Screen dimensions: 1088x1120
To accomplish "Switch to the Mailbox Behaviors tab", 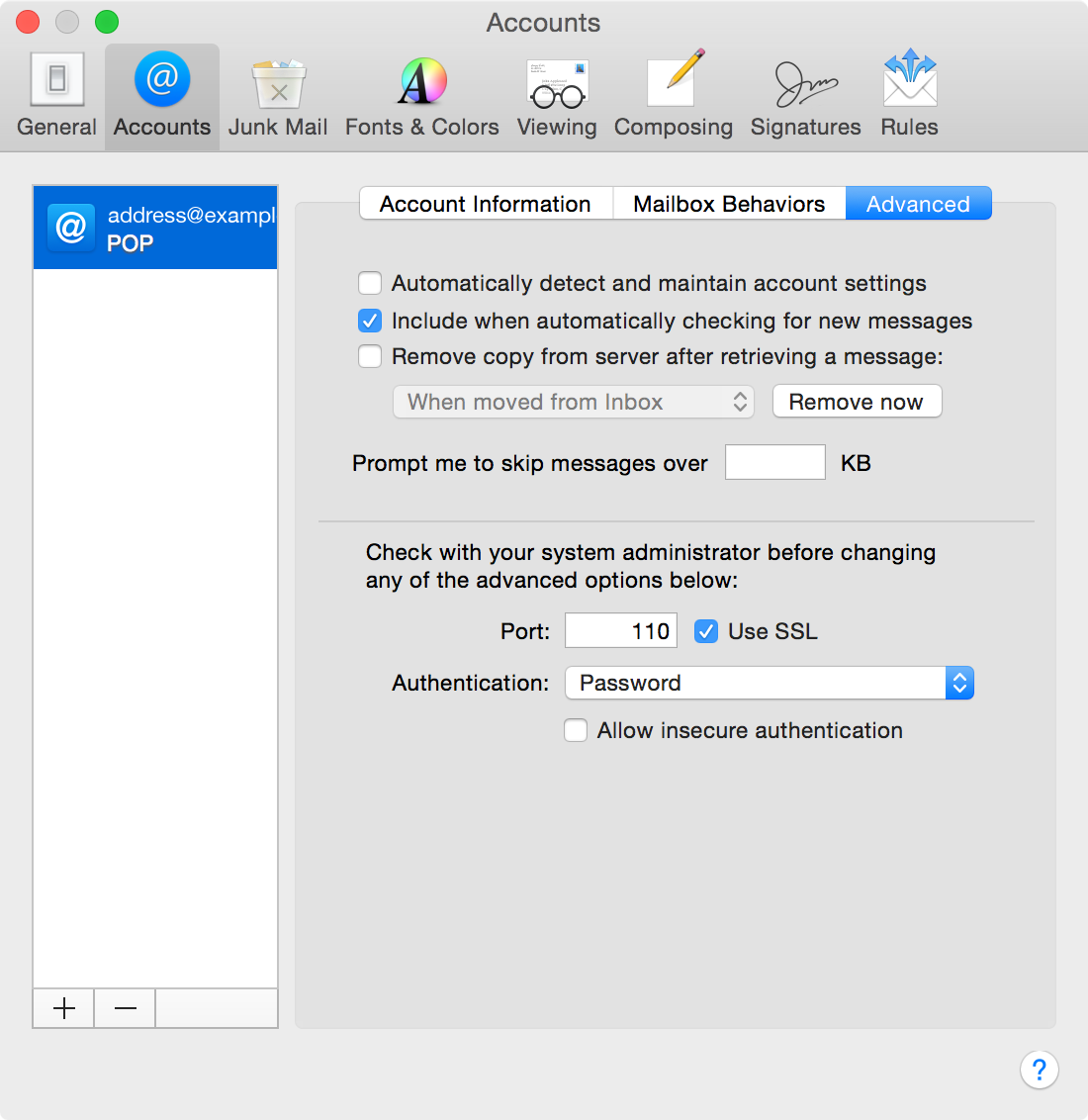I will click(x=729, y=203).
